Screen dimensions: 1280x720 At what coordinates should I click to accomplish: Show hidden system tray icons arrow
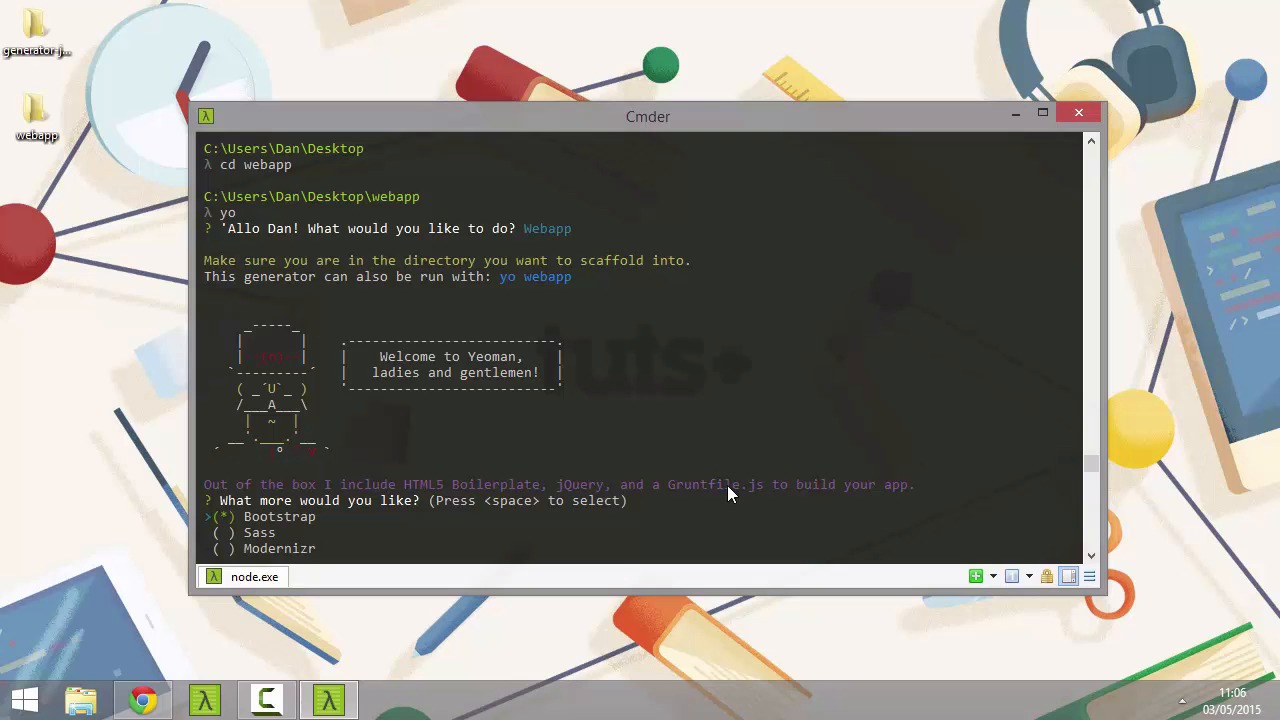pos(1182,701)
